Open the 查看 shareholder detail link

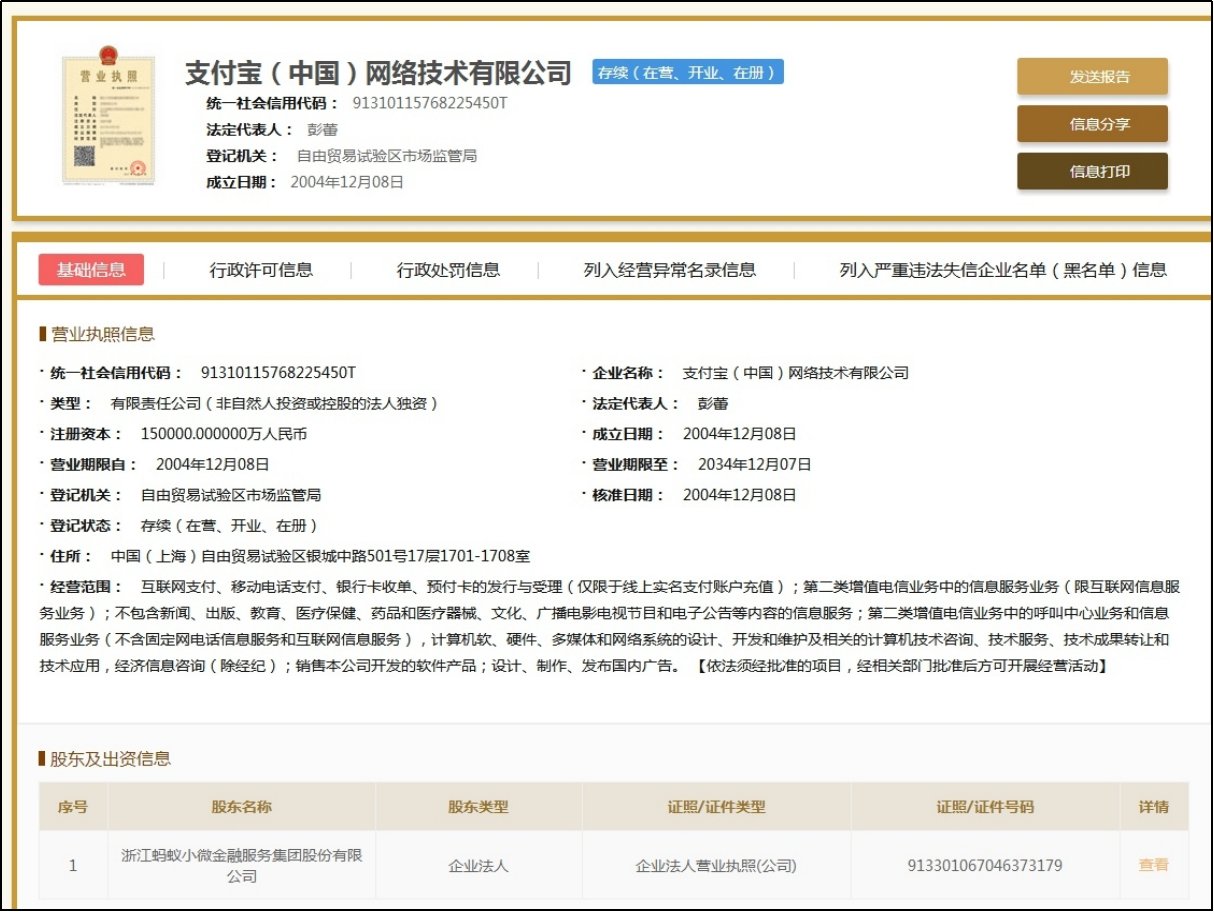(x=1153, y=864)
